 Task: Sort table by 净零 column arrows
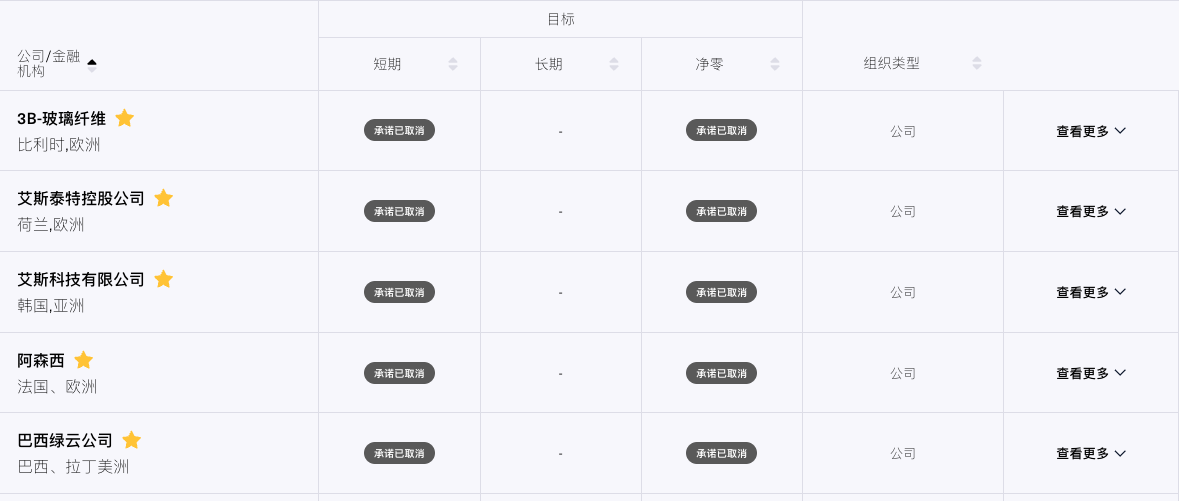(x=774, y=64)
